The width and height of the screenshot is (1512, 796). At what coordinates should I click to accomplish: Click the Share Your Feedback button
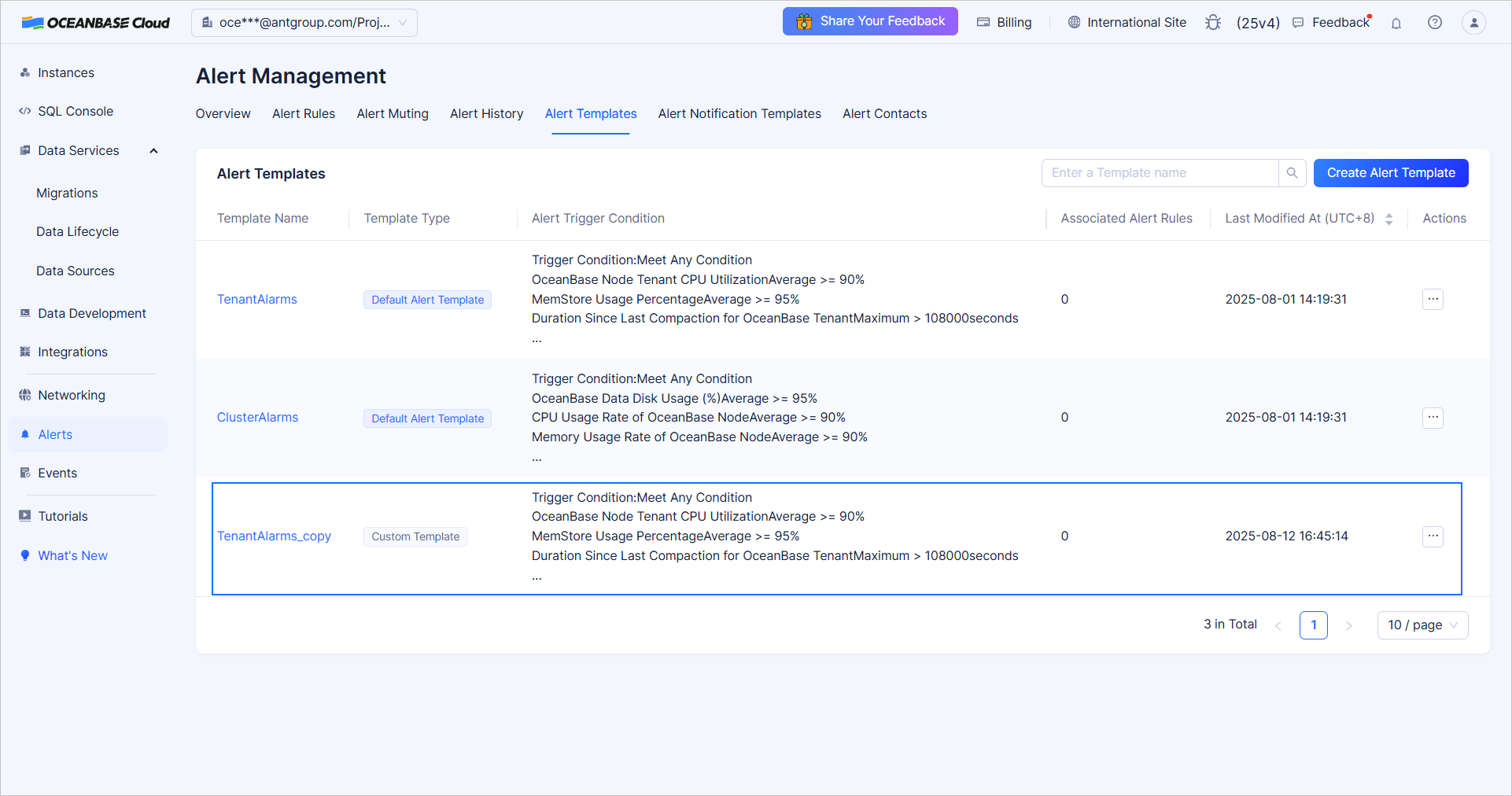(x=870, y=21)
